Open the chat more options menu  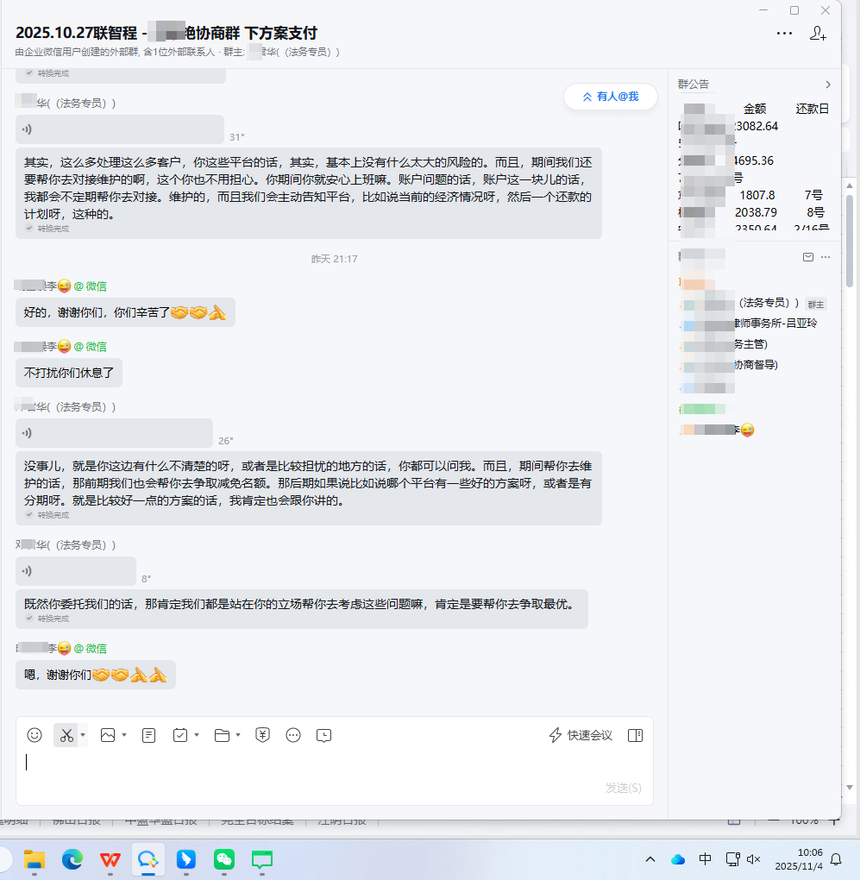click(784, 34)
